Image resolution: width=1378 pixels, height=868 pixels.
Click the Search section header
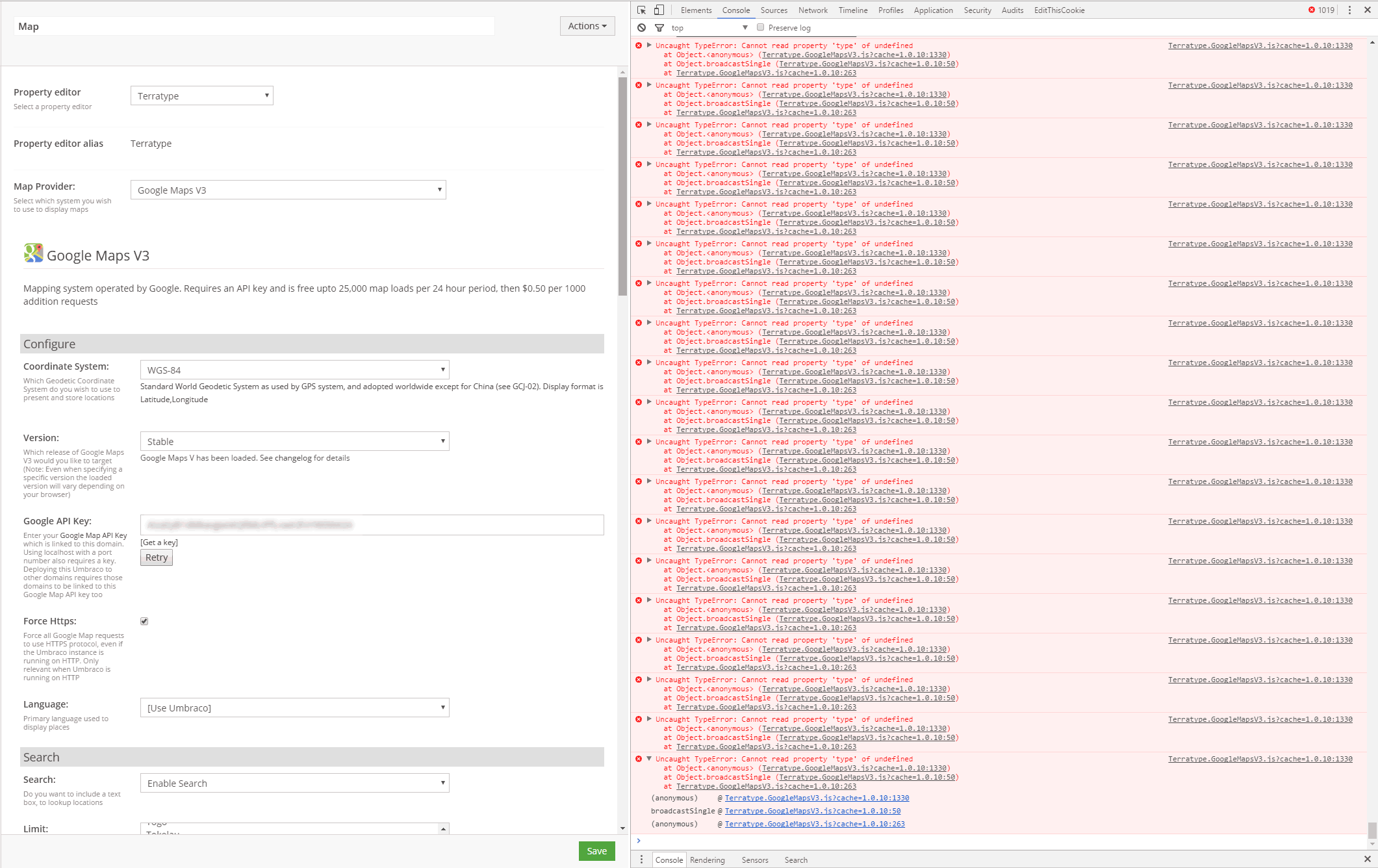[312, 757]
